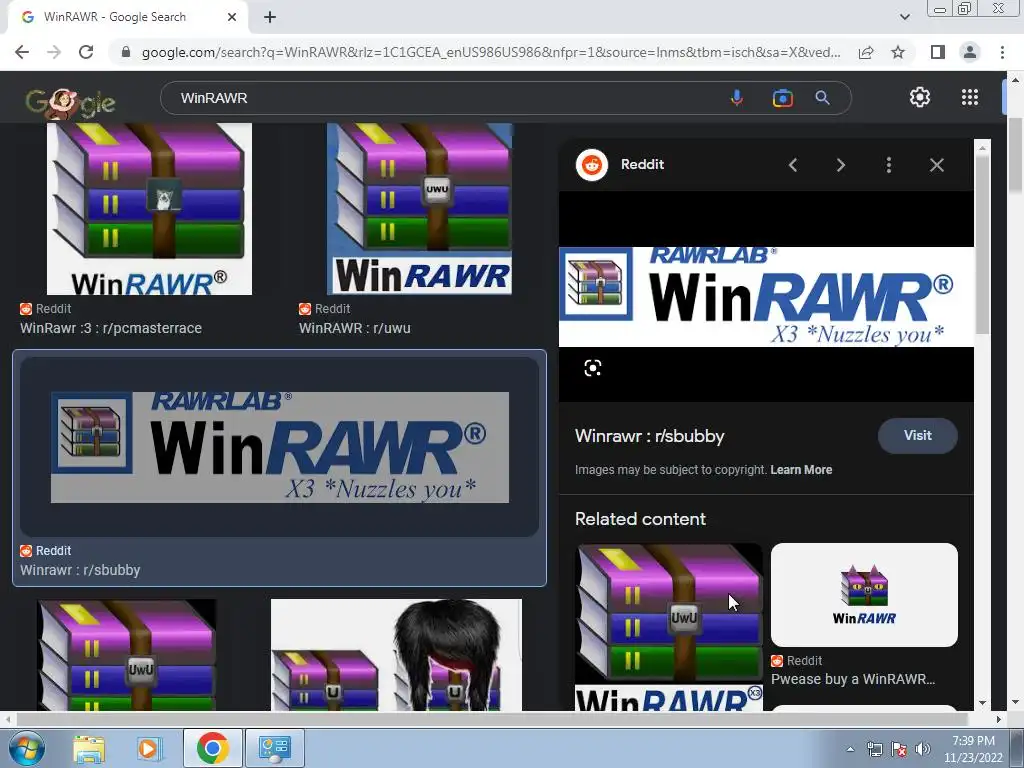Click preview panel scroll-down arrow
The width and height of the screenshot is (1024, 768).
983,703
